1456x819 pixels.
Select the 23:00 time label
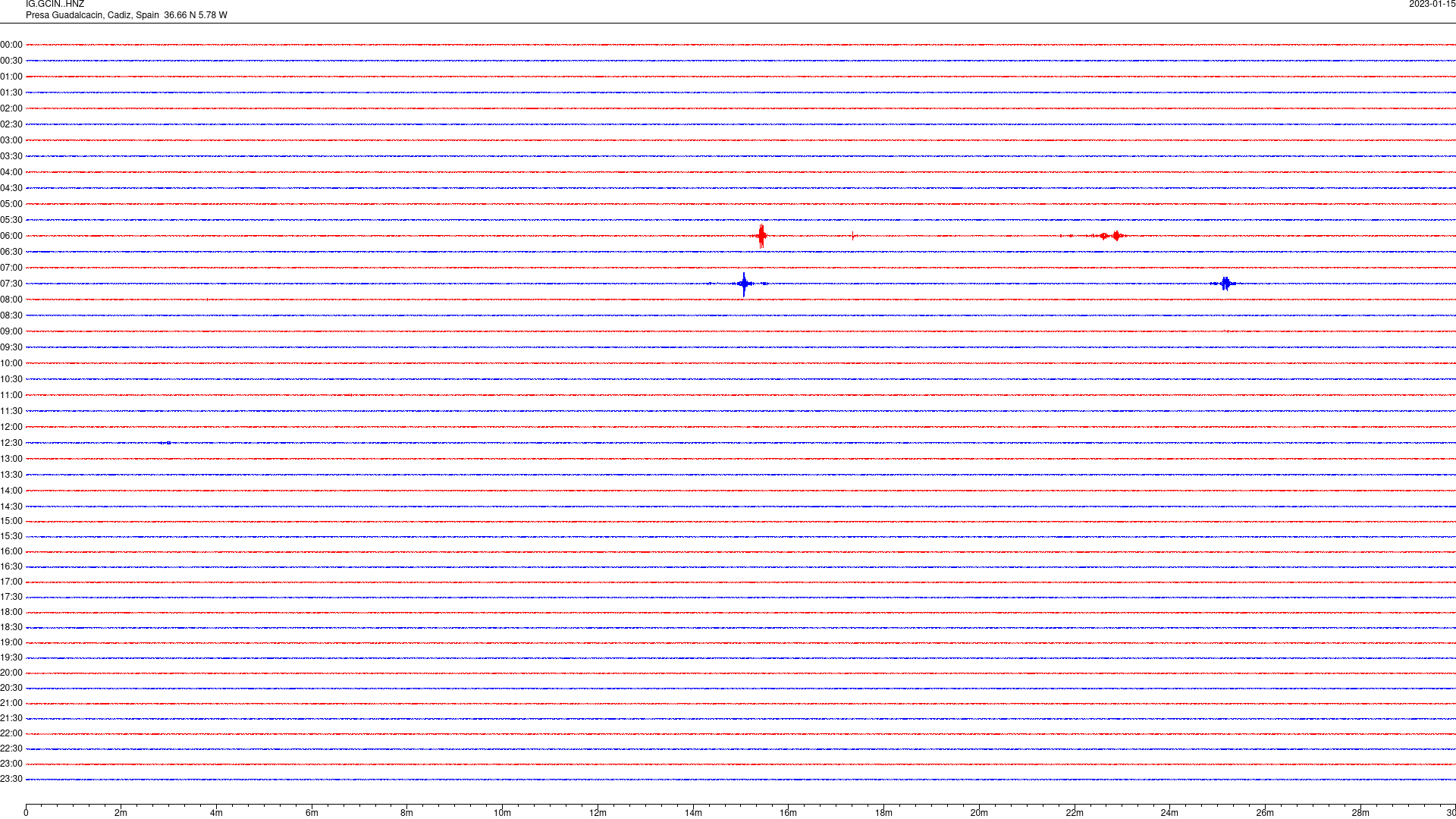click(11, 764)
